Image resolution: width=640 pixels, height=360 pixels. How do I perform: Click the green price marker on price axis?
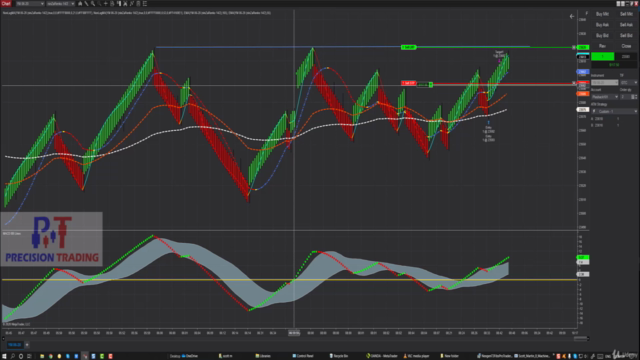(583, 47)
